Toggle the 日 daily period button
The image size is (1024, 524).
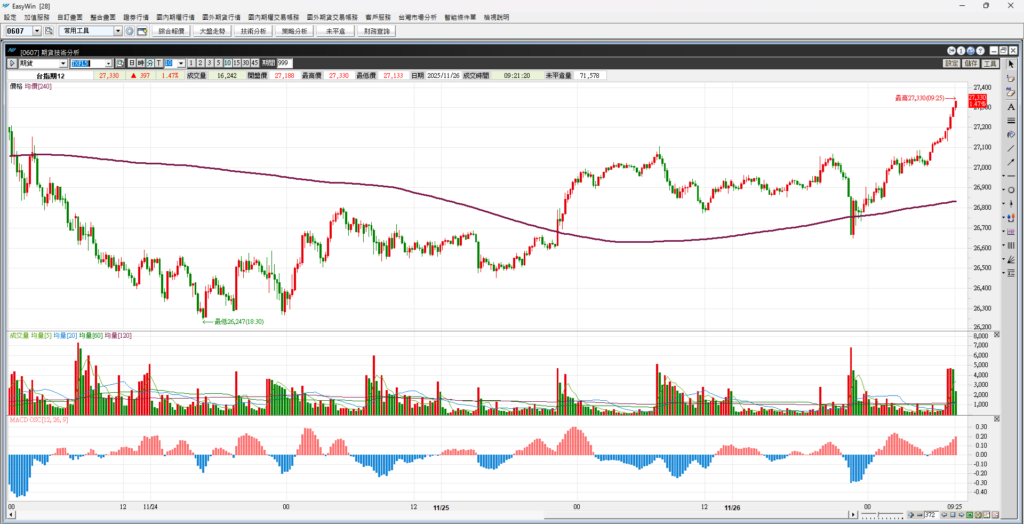[x=130, y=63]
